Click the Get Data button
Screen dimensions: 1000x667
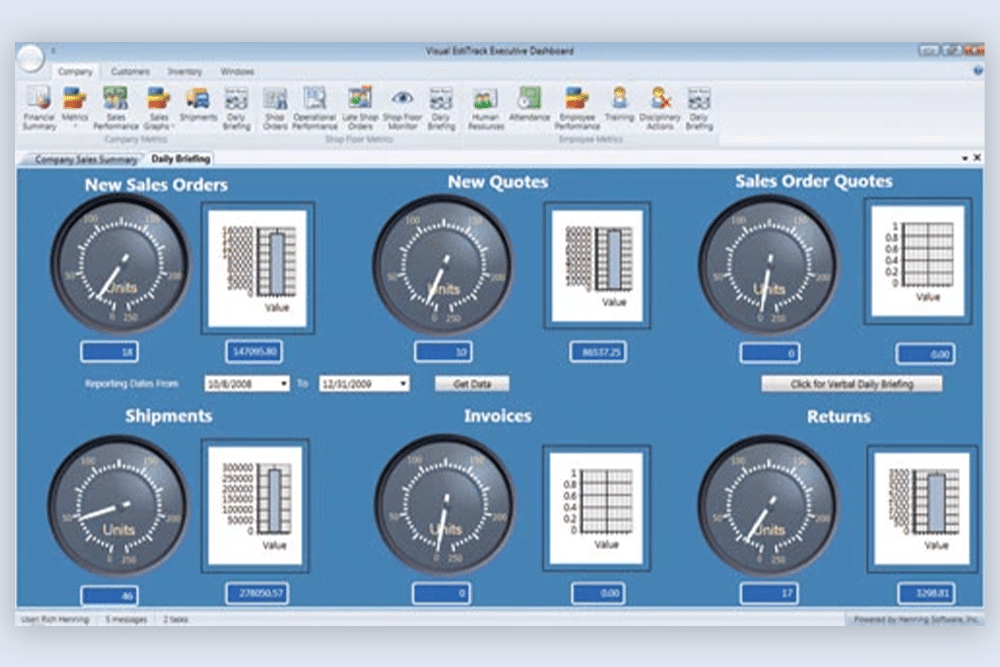pyautogui.click(x=472, y=383)
